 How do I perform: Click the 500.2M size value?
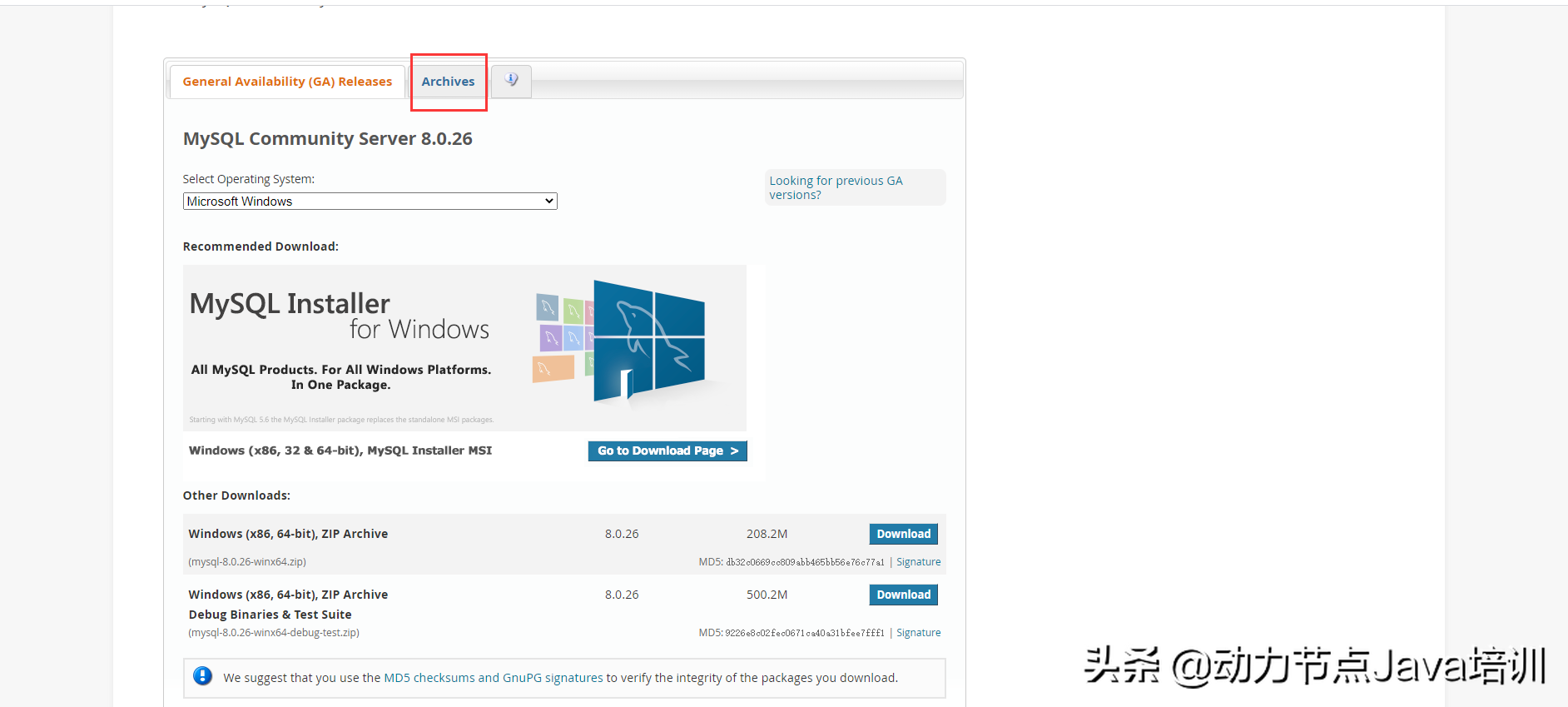pos(767,595)
